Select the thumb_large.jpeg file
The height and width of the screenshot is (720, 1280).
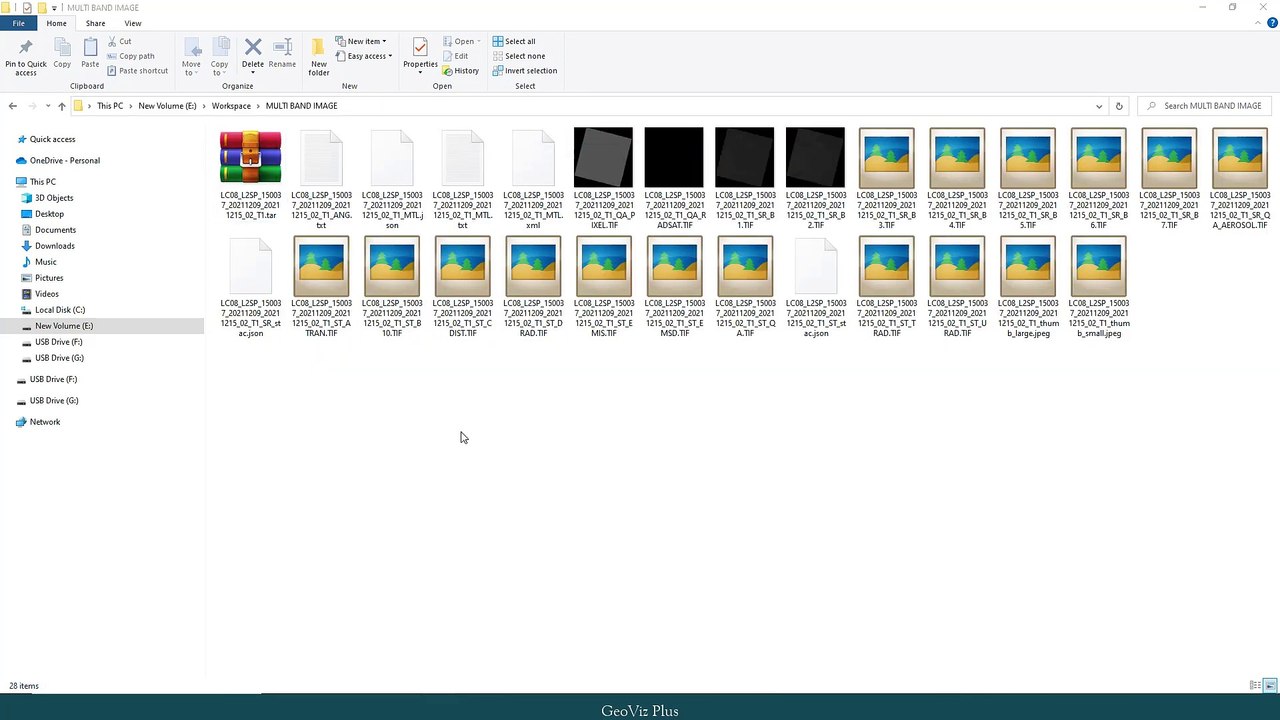coord(1028,286)
